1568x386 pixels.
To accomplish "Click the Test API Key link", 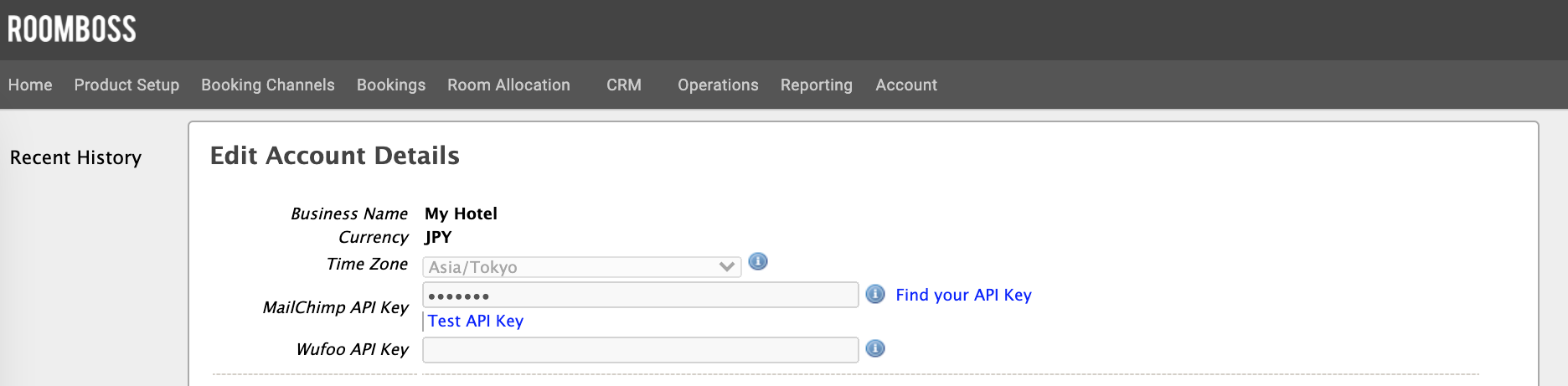I will 476,321.
